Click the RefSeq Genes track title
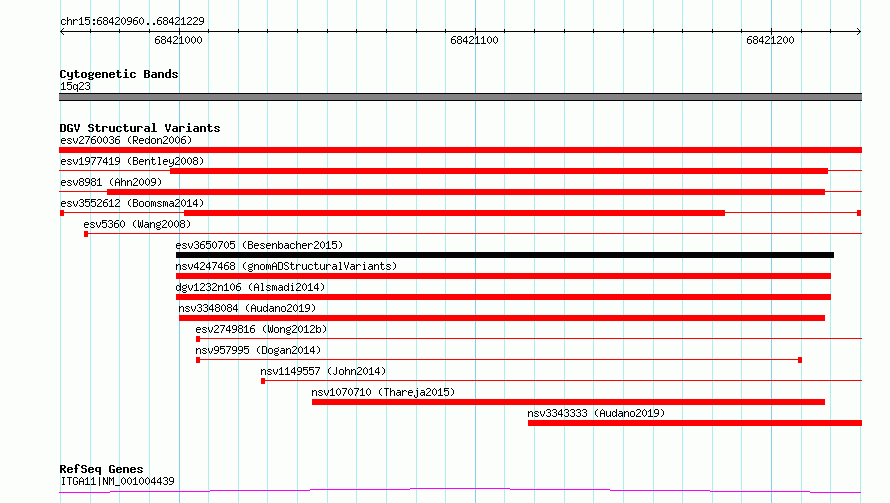Viewport: 890px width, 503px height. pyautogui.click(x=101, y=469)
